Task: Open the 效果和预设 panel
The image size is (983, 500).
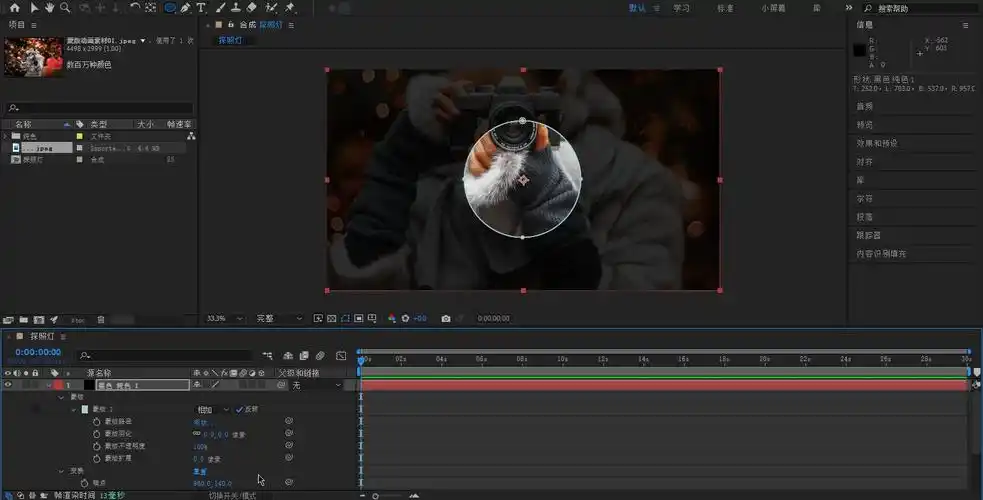Action: click(x=876, y=143)
